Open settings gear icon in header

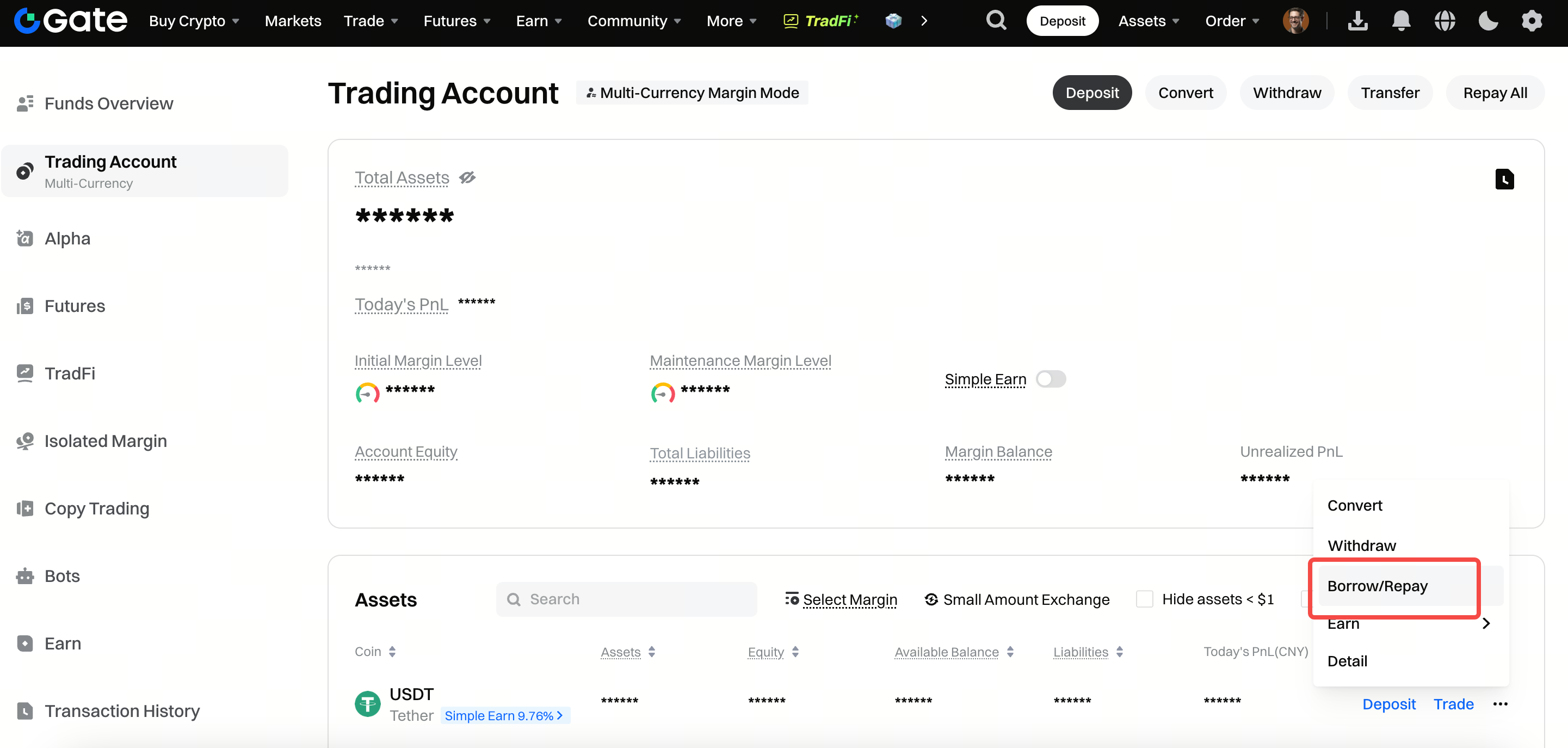point(1532,21)
